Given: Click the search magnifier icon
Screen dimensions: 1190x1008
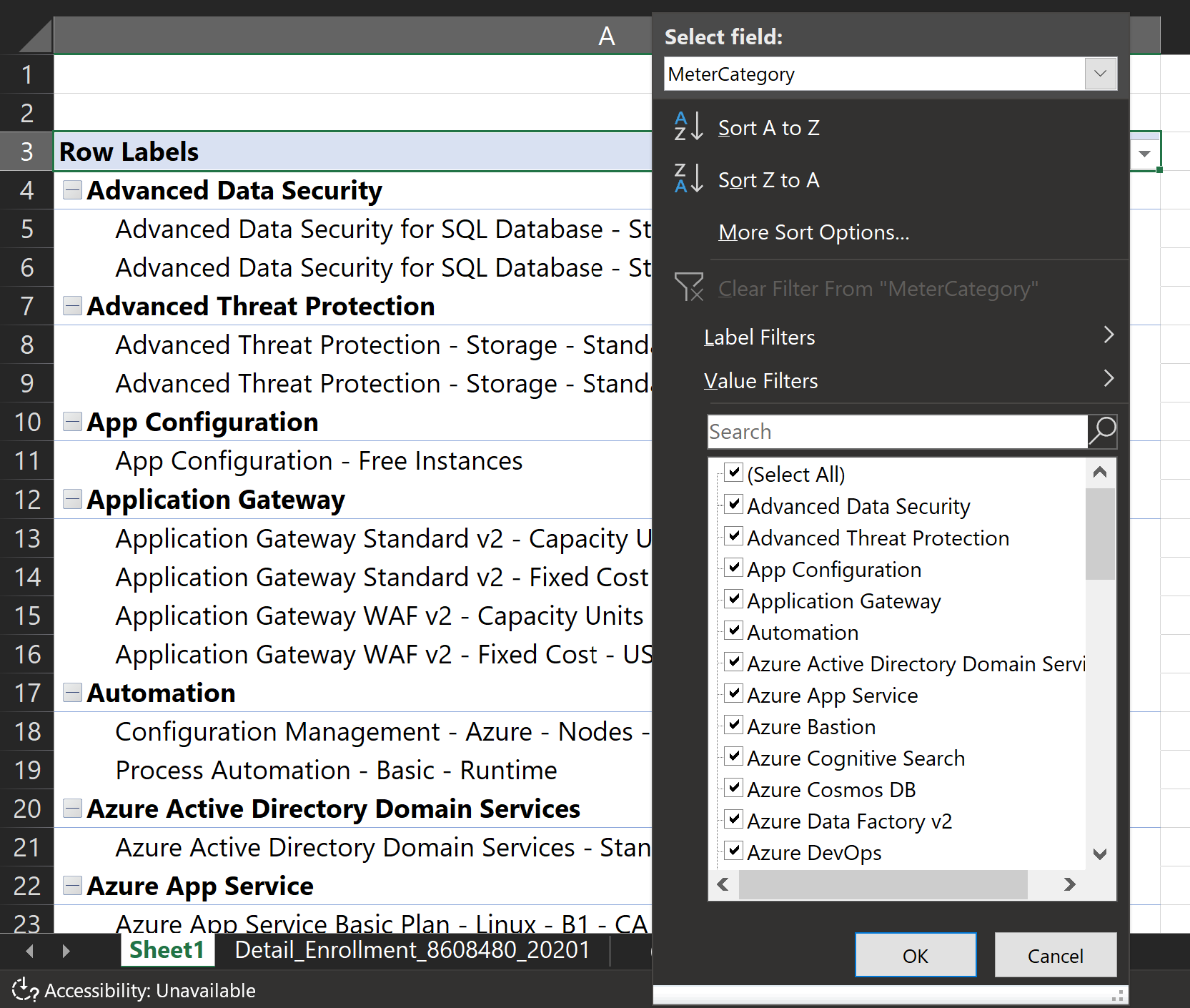Looking at the screenshot, I should point(1102,432).
